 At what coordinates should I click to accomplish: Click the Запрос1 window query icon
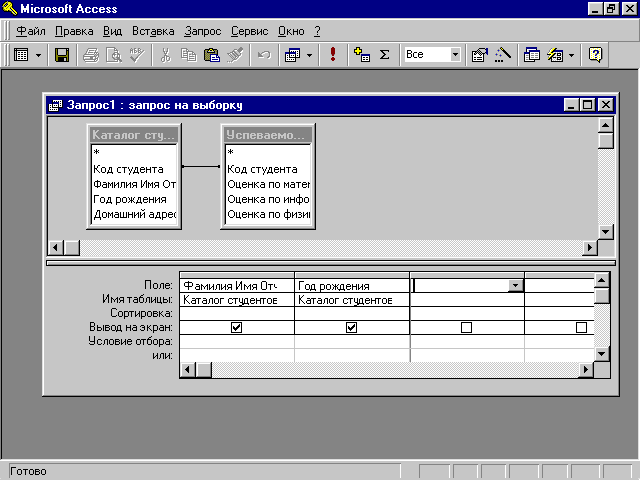pos(55,105)
